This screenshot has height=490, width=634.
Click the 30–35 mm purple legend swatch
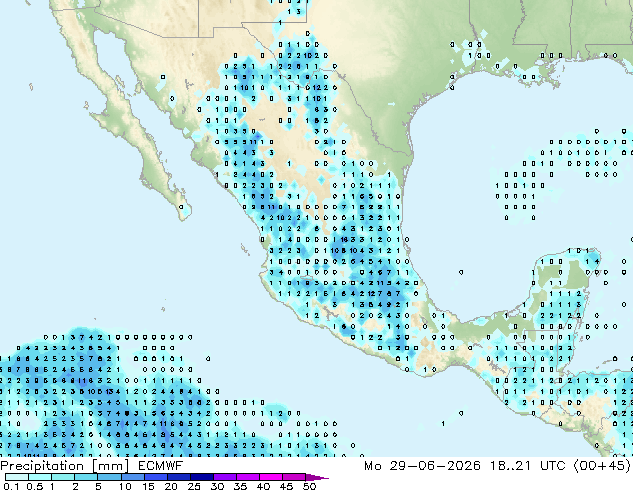pyautogui.click(x=225, y=477)
